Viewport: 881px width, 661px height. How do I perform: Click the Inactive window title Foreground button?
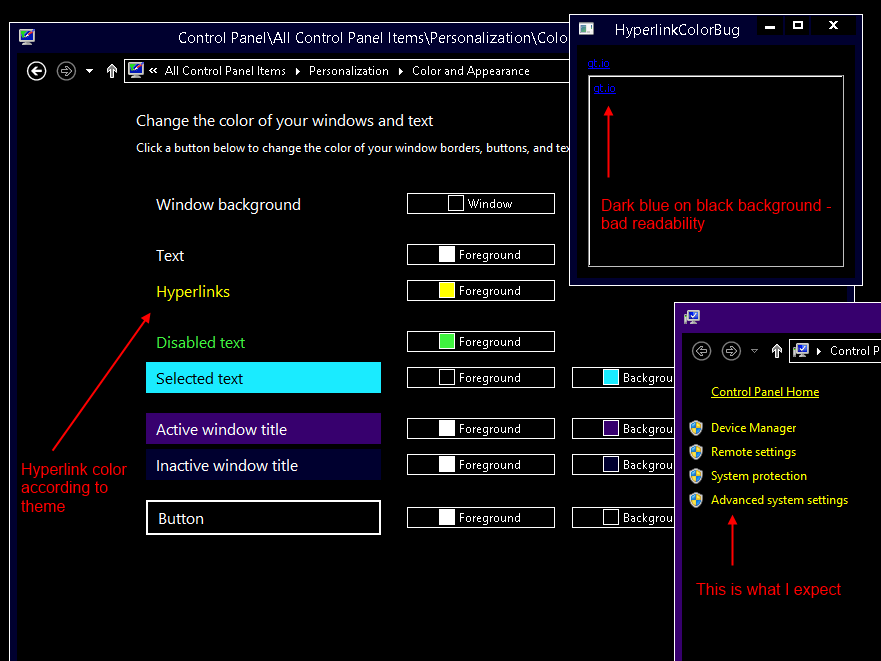click(x=481, y=465)
